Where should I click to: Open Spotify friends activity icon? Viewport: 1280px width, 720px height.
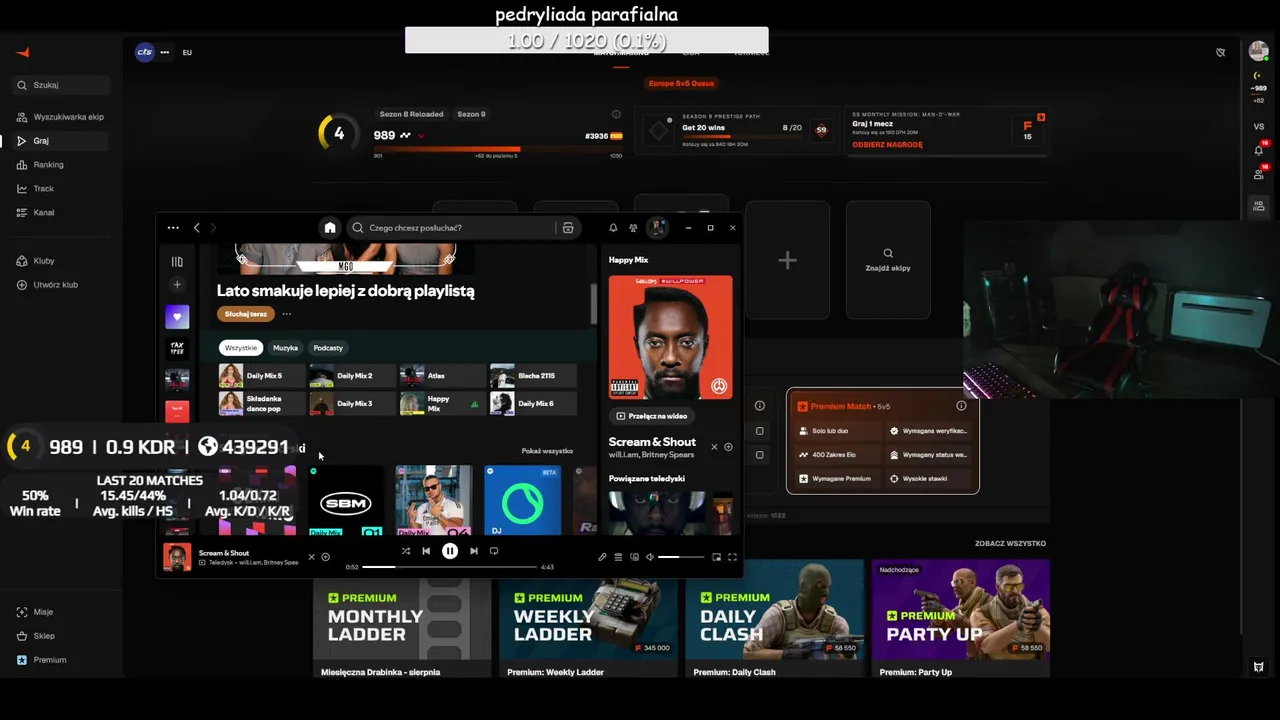click(x=633, y=228)
